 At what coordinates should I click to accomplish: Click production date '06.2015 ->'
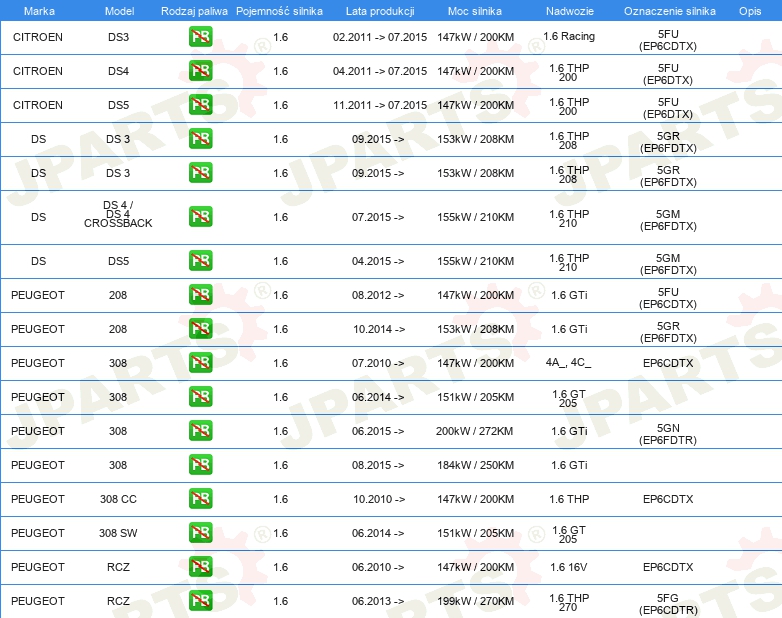coord(378,431)
